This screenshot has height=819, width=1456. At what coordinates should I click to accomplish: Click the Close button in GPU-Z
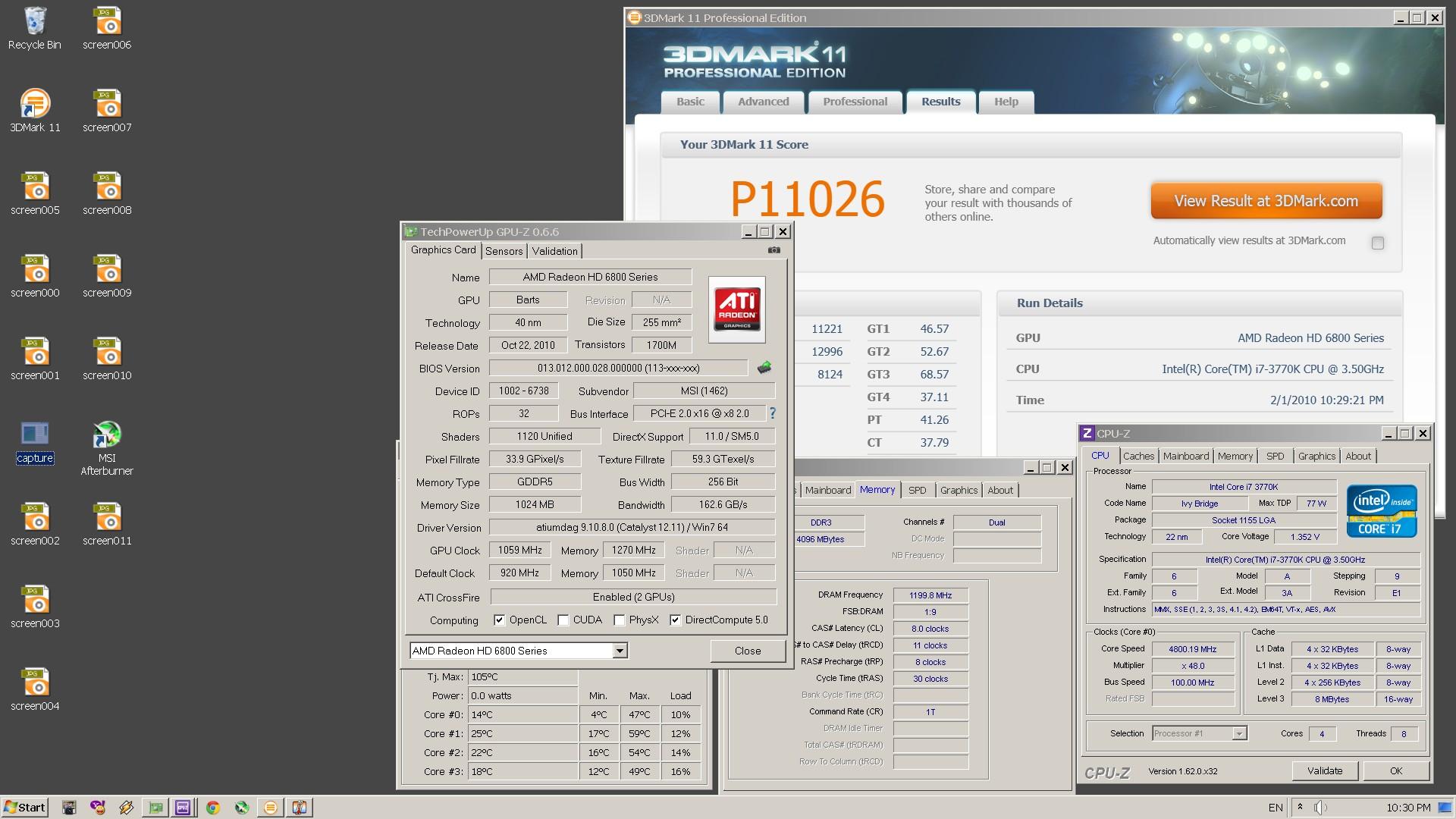[x=747, y=651]
